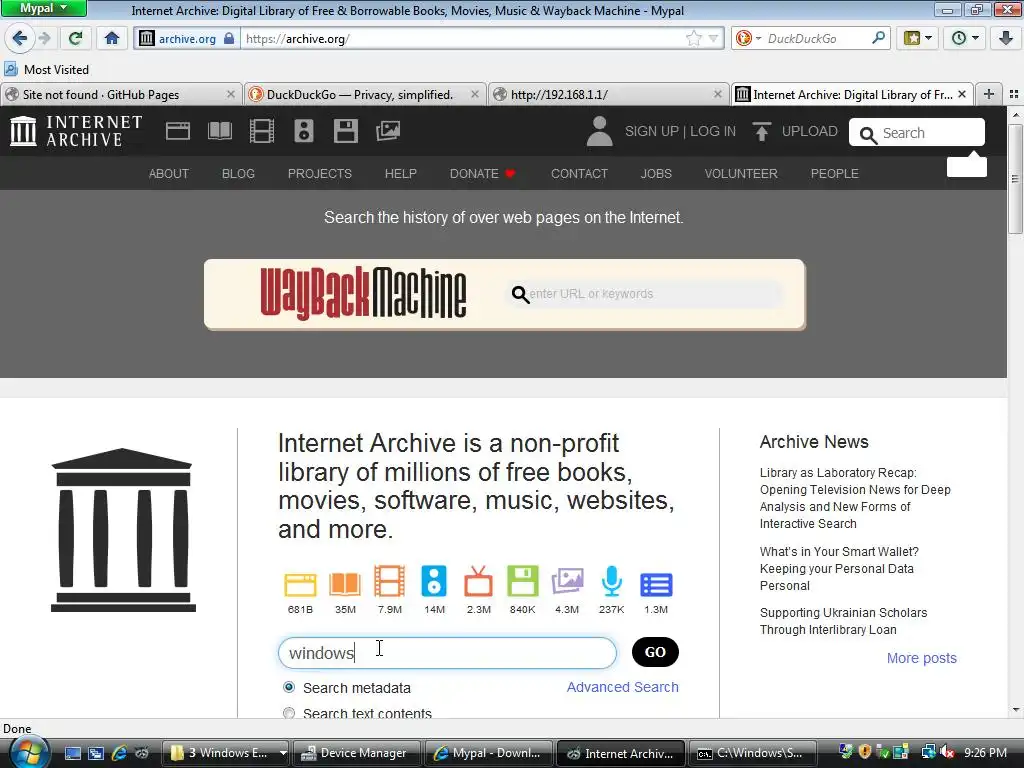Image resolution: width=1024 pixels, height=768 pixels.
Task: Click the page vertical scrollbar thumb
Action: 1015,178
